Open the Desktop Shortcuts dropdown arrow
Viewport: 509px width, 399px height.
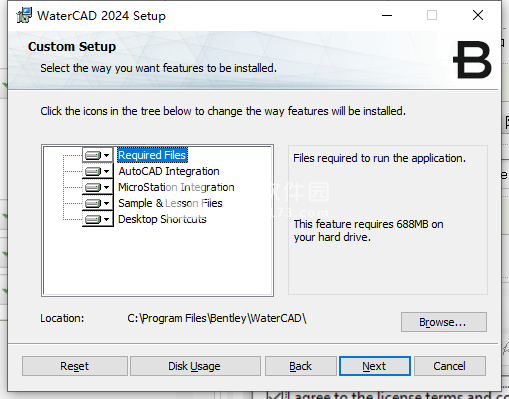coord(106,219)
